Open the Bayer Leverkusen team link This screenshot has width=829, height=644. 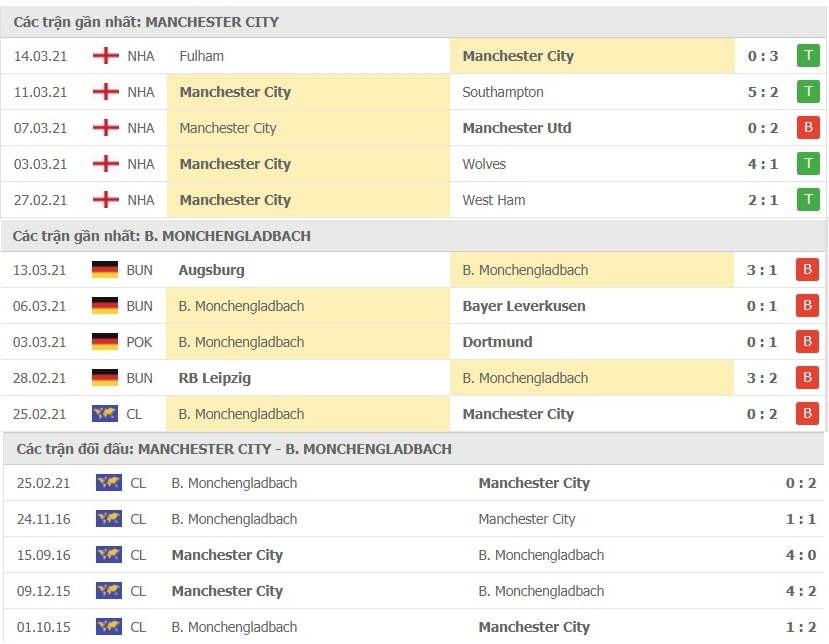524,306
